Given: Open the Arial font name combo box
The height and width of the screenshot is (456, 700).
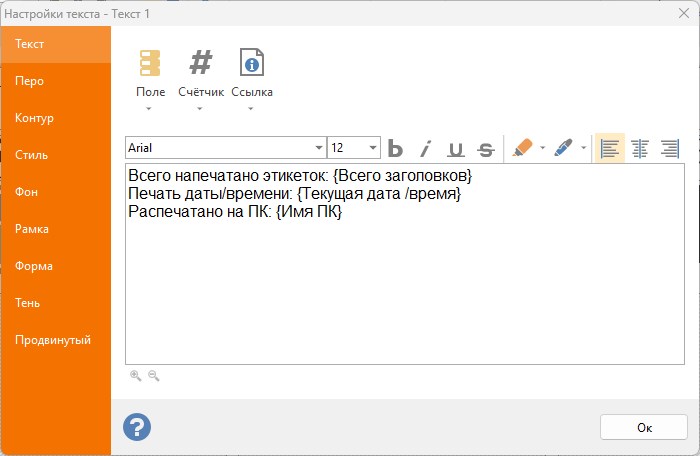Looking at the screenshot, I should click(225, 148).
